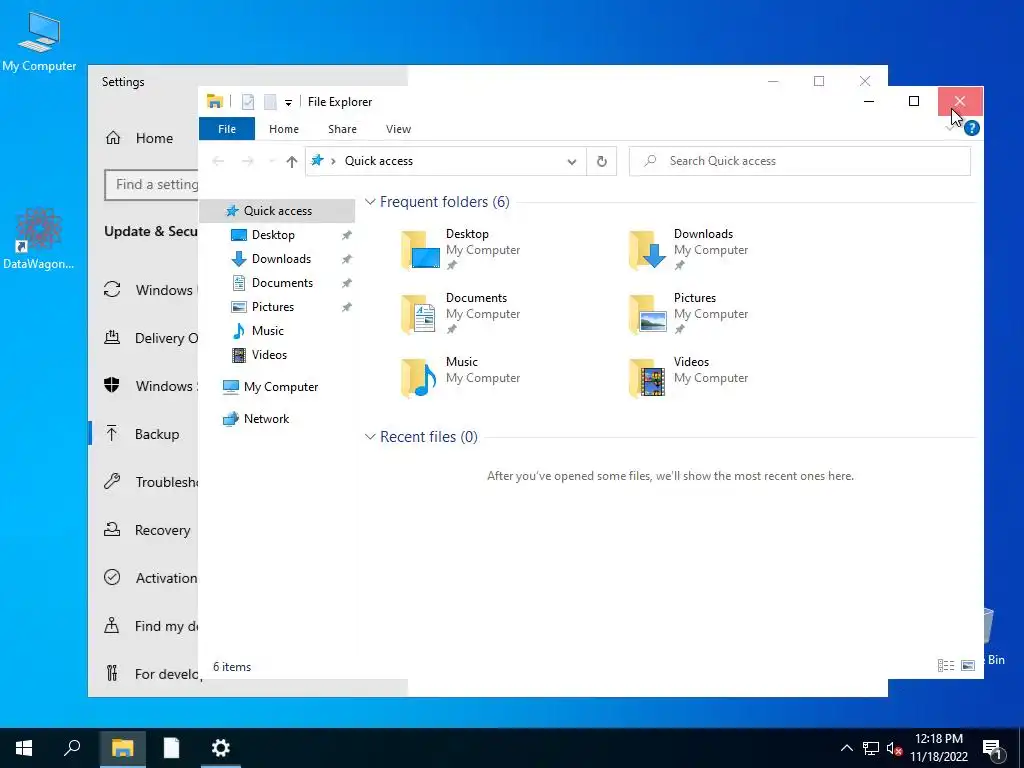Open Activation in Settings sidebar
The height and width of the screenshot is (768, 1024).
pos(149,578)
